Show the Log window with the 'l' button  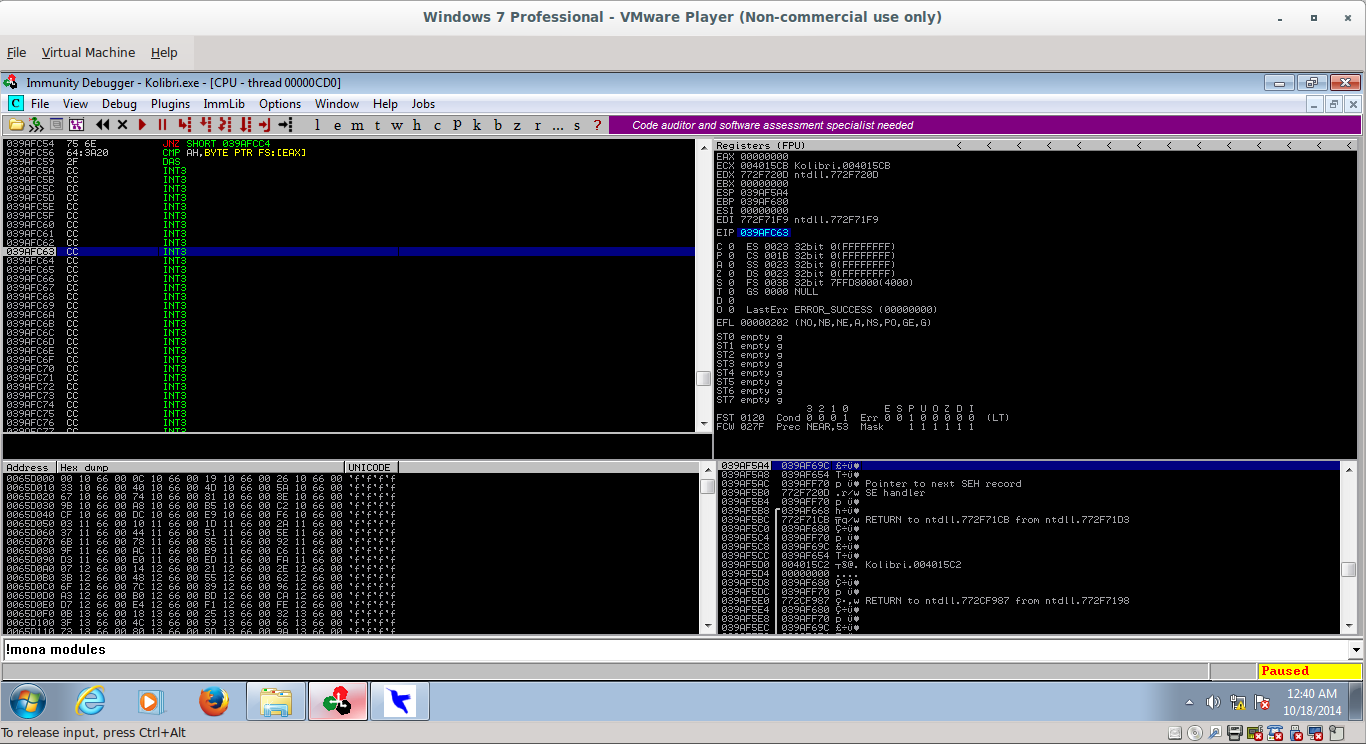(x=317, y=125)
